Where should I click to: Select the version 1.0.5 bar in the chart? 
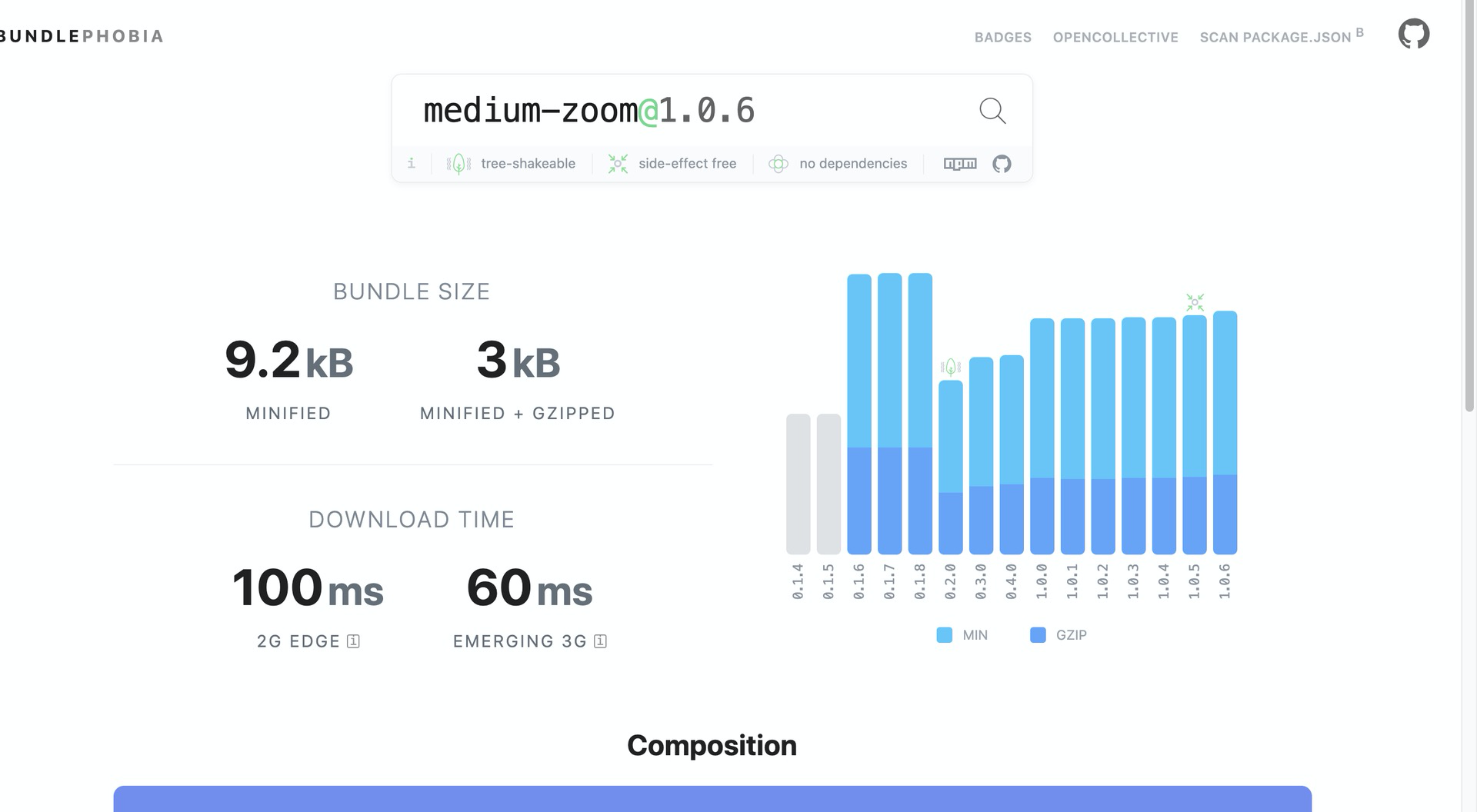click(1195, 434)
